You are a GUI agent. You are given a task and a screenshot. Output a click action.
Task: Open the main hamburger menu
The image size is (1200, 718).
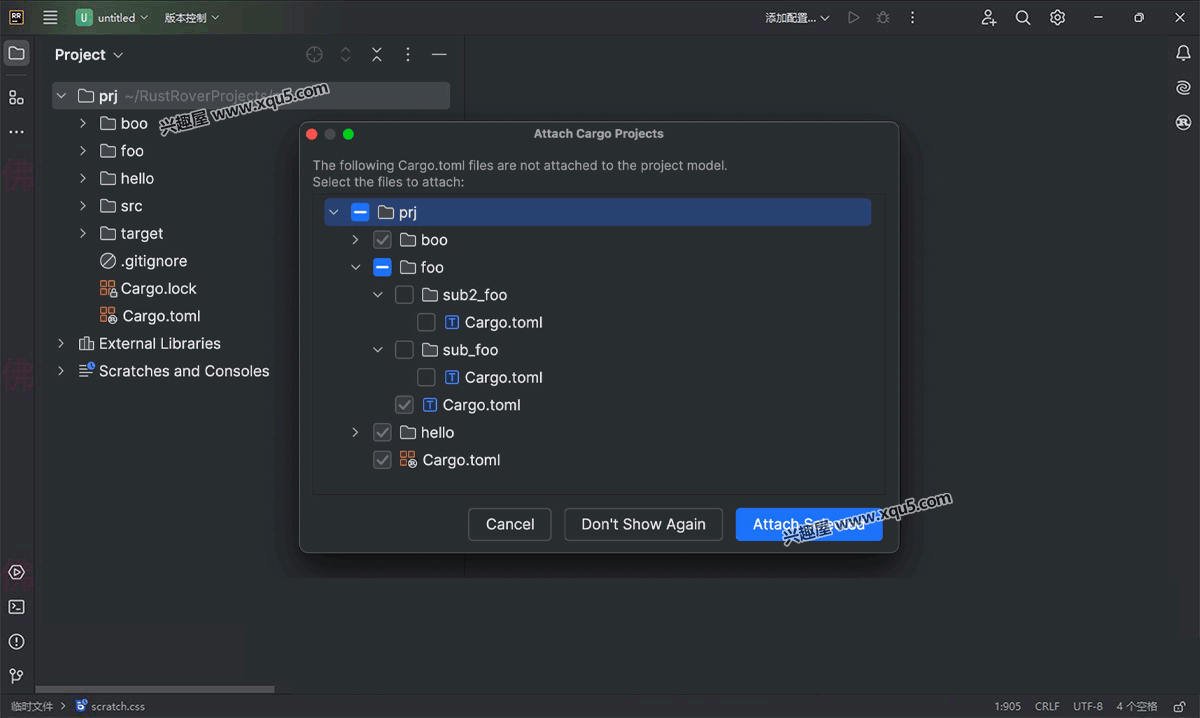click(x=50, y=17)
